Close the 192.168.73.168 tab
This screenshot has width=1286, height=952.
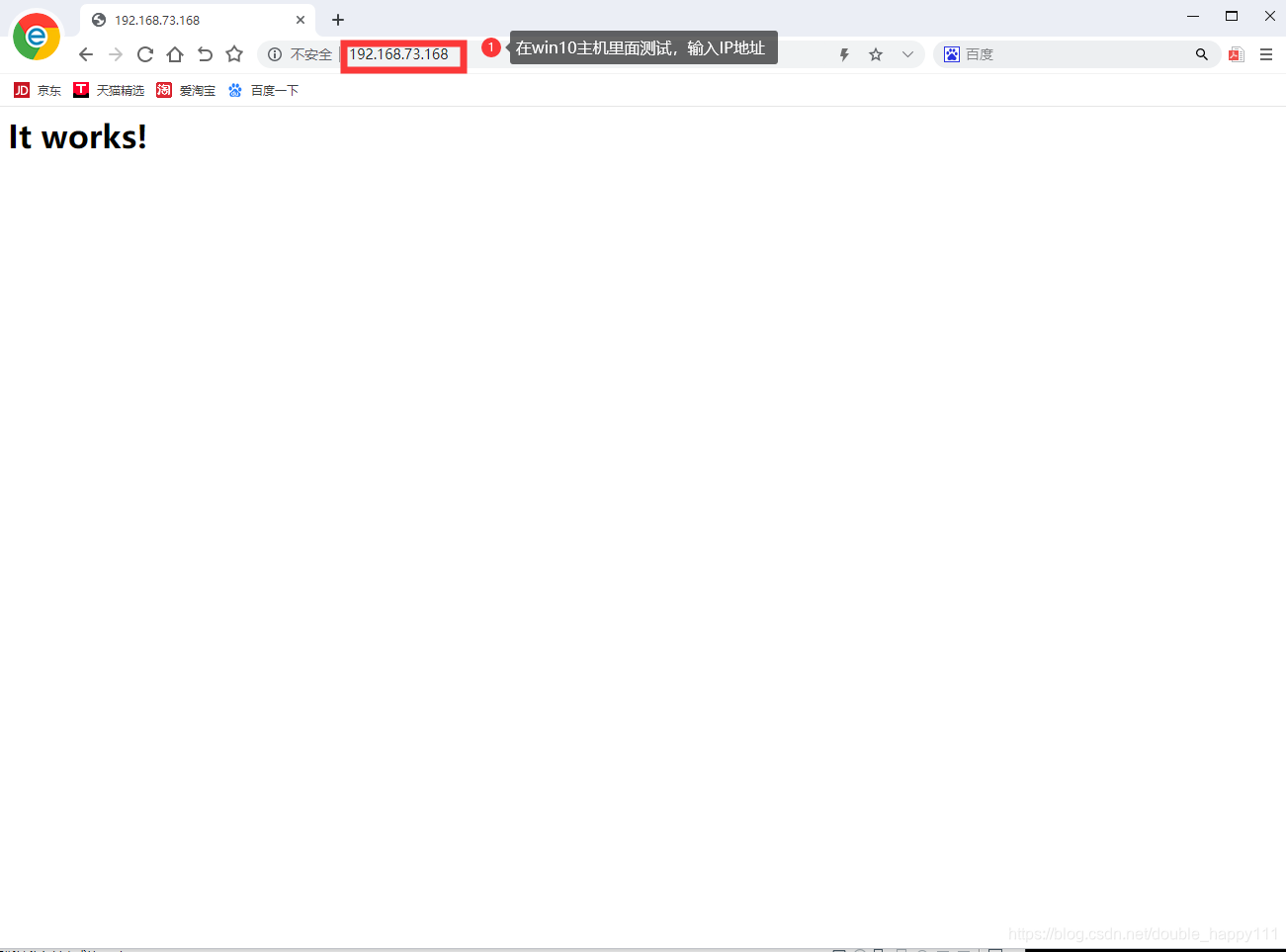click(300, 20)
